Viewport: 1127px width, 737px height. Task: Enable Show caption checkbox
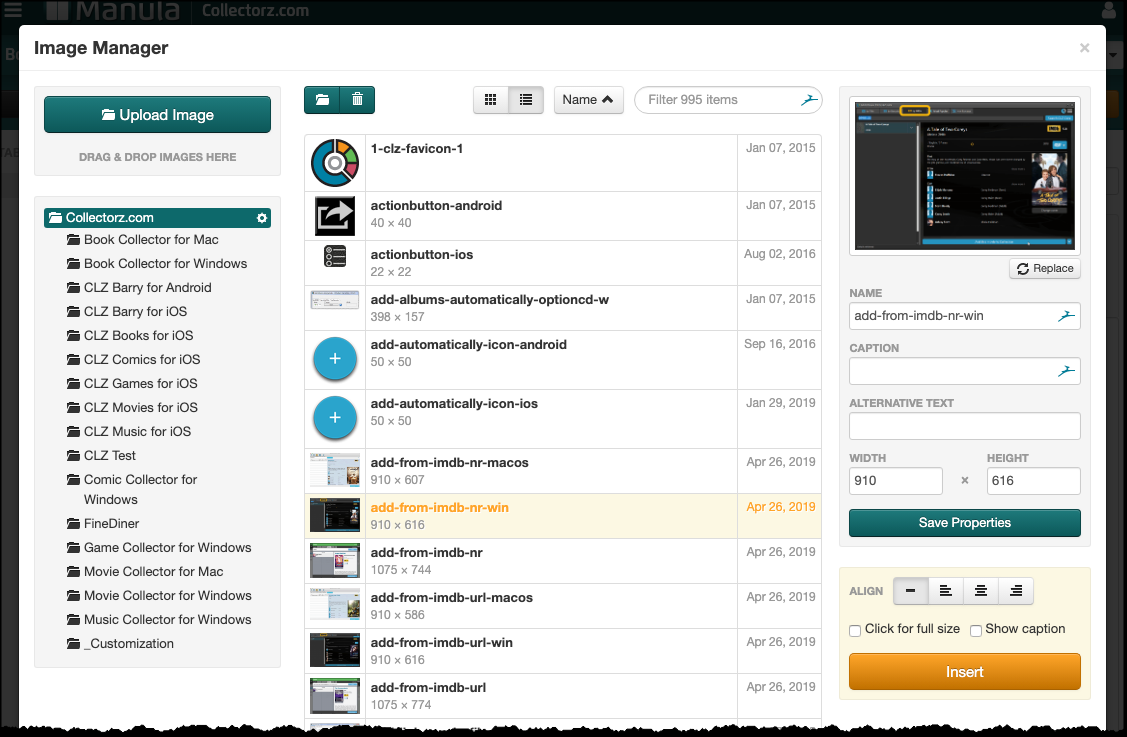tap(976, 631)
